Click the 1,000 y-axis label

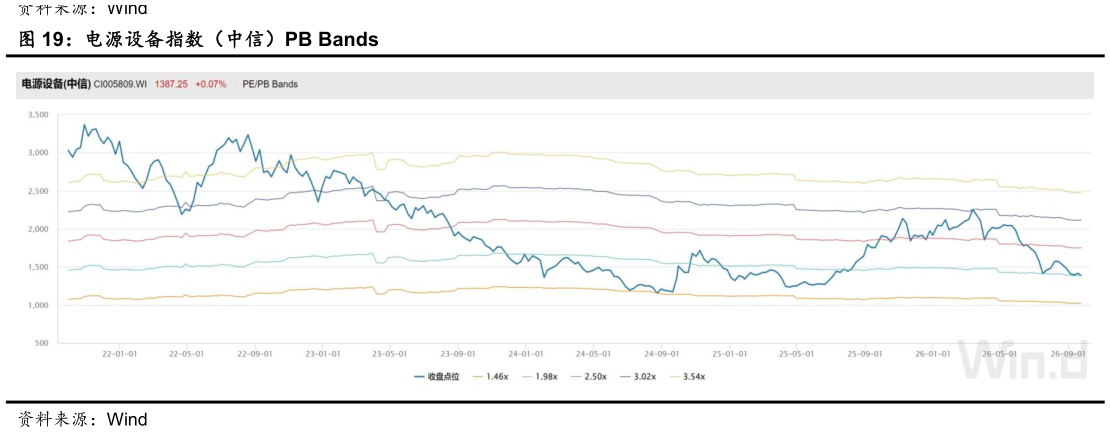point(37,305)
